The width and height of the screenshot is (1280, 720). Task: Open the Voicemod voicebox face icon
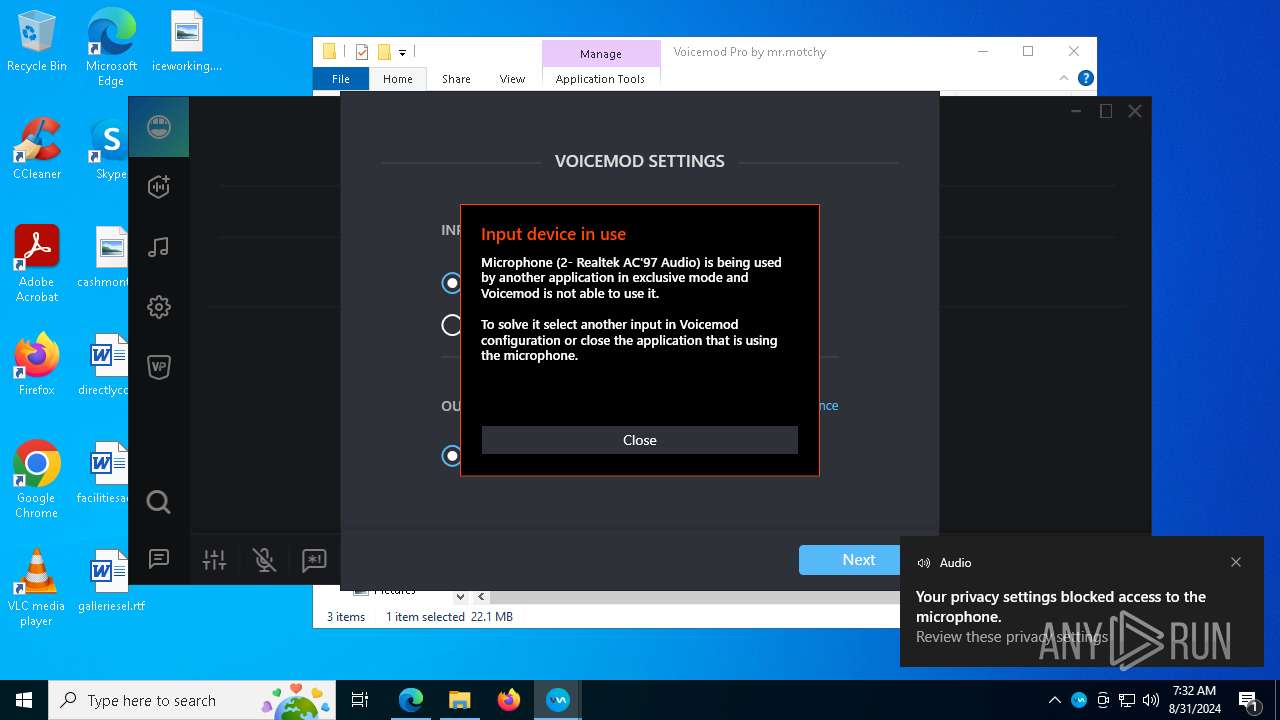point(159,127)
